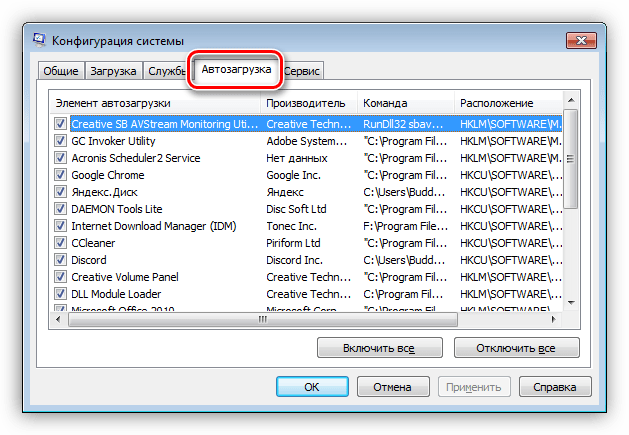This screenshot has width=629, height=435.
Task: Select Internet Download Manager (IDM) entry
Action: [154, 226]
